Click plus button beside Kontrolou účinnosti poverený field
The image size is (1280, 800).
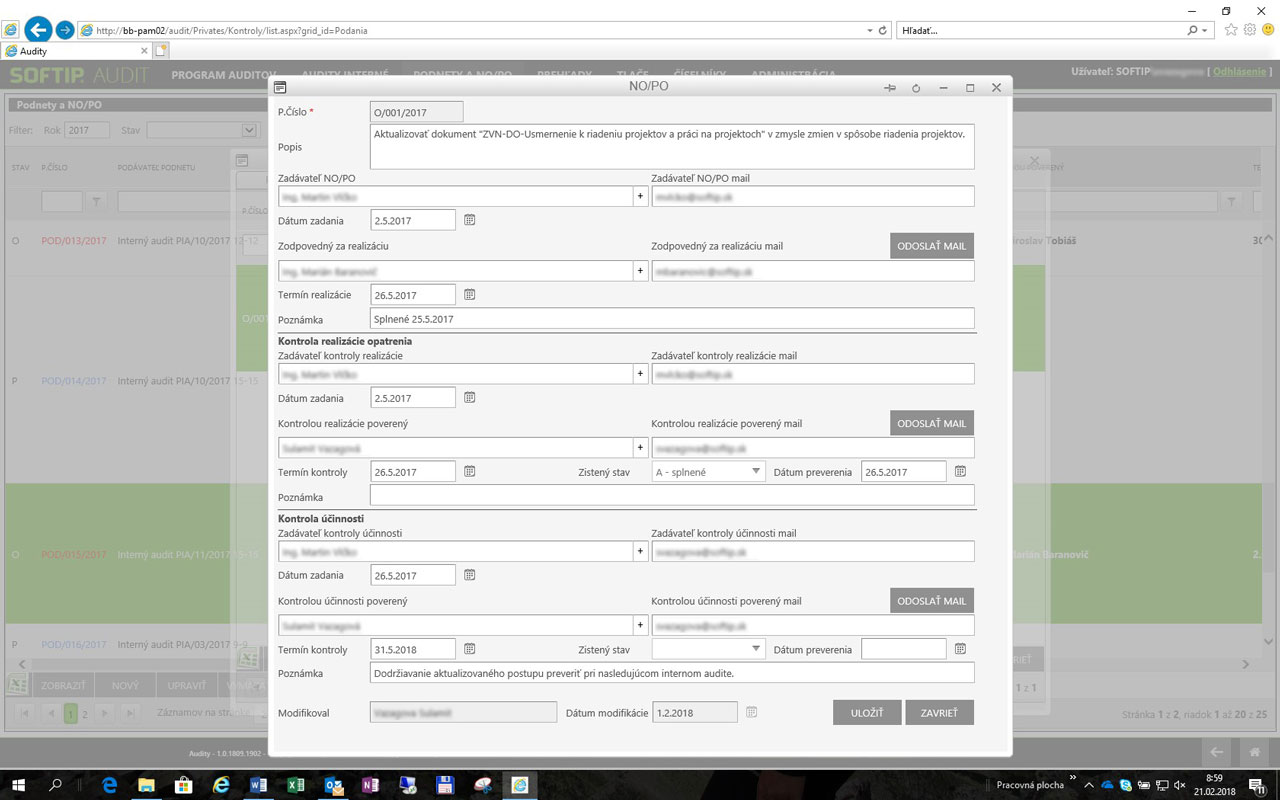coord(640,626)
